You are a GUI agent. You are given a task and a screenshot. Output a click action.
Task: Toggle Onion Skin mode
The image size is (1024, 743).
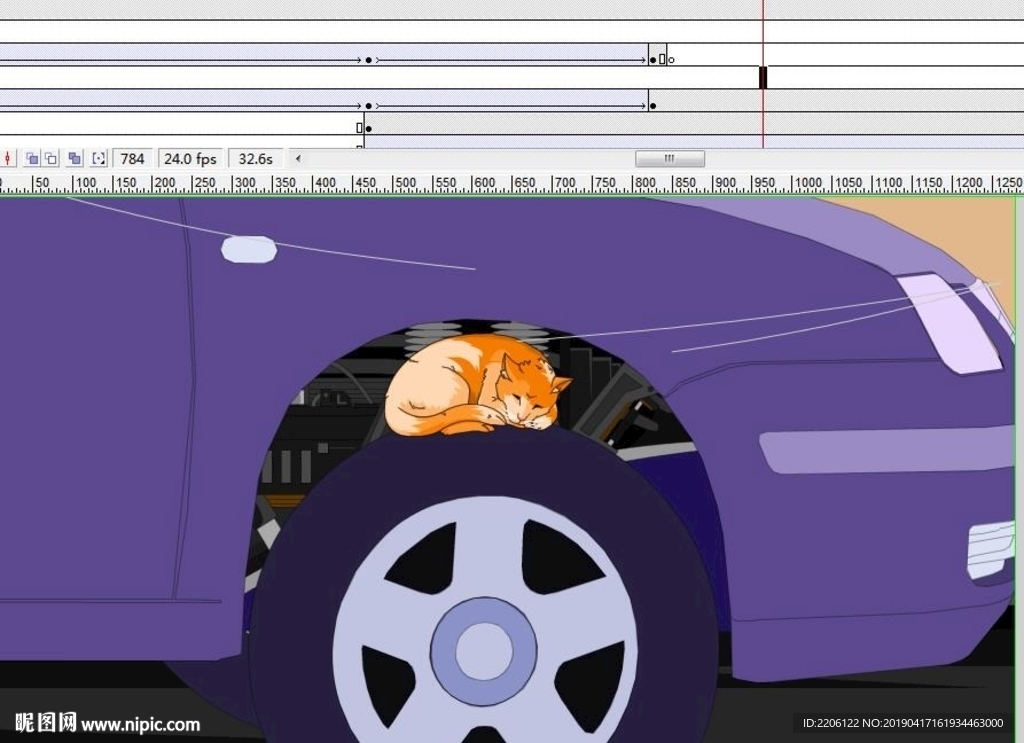(32, 158)
